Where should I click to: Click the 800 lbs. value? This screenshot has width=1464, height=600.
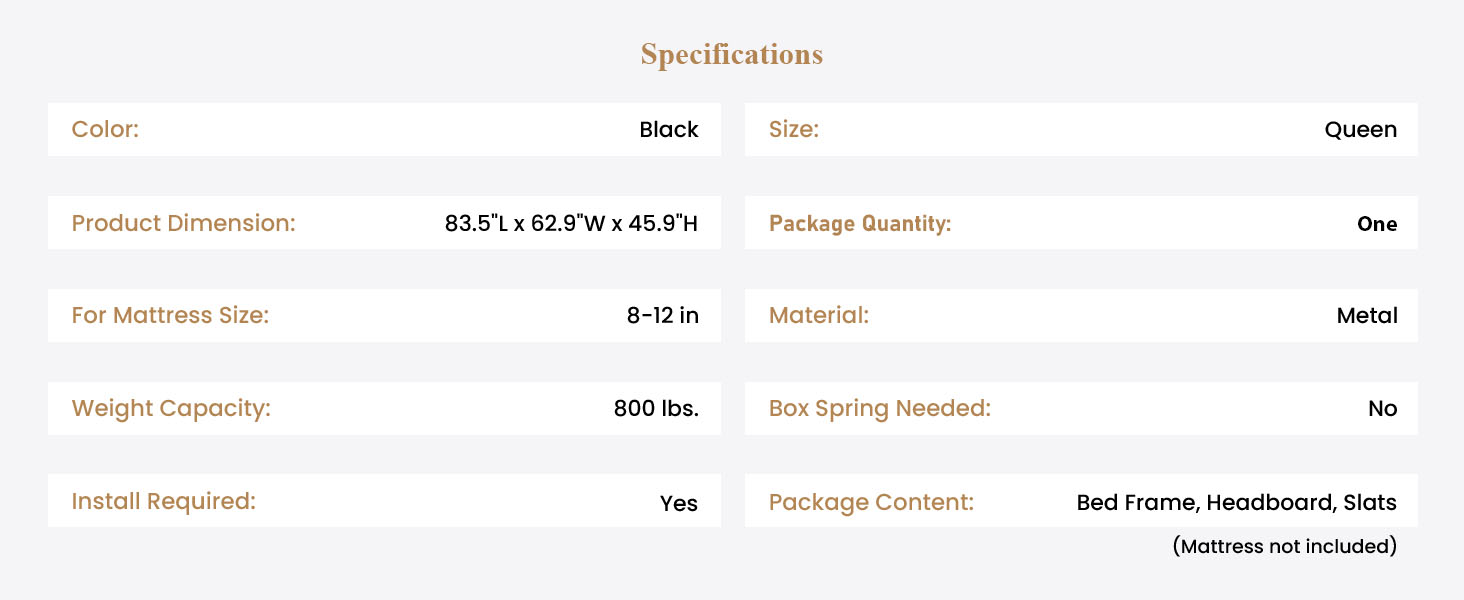tap(656, 408)
